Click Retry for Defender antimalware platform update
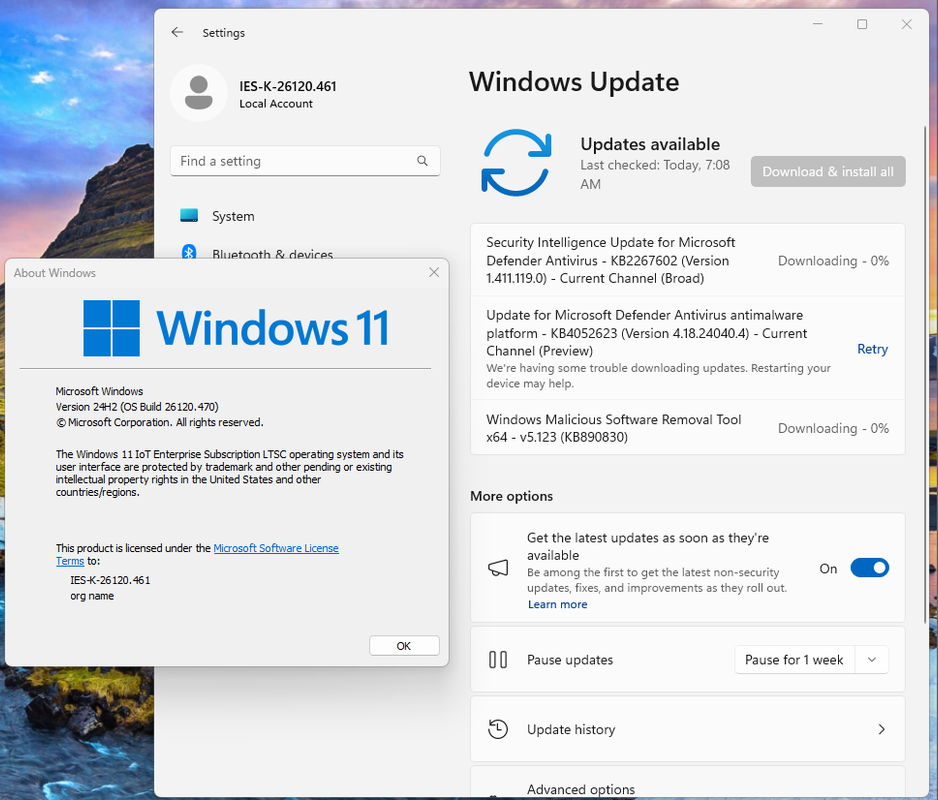The width and height of the screenshot is (938, 800). [872, 349]
